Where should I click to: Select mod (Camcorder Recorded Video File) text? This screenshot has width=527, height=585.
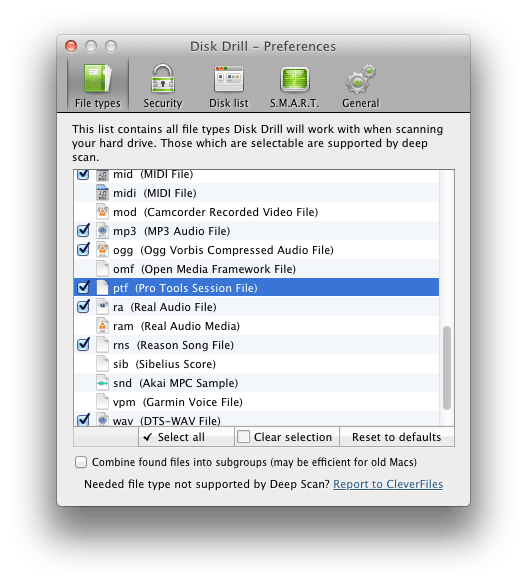pos(216,212)
